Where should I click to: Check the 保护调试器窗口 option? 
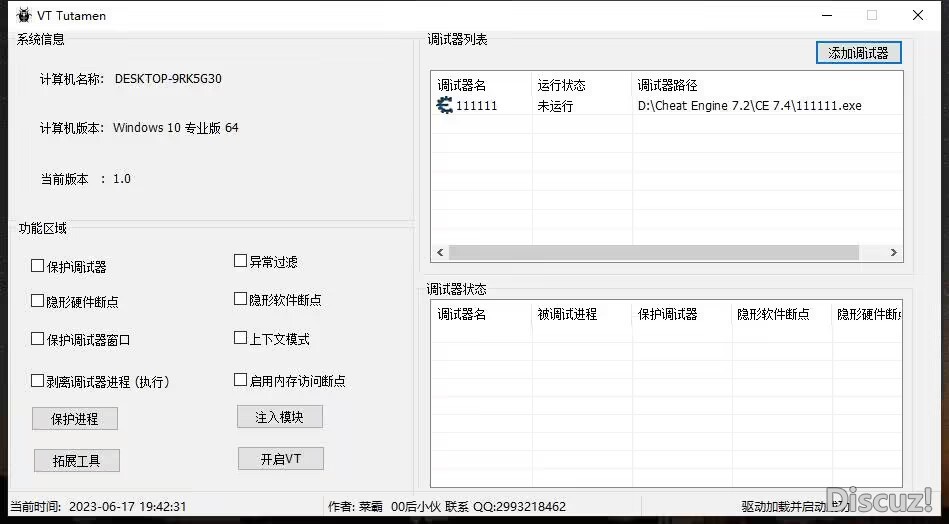pyautogui.click(x=38, y=340)
